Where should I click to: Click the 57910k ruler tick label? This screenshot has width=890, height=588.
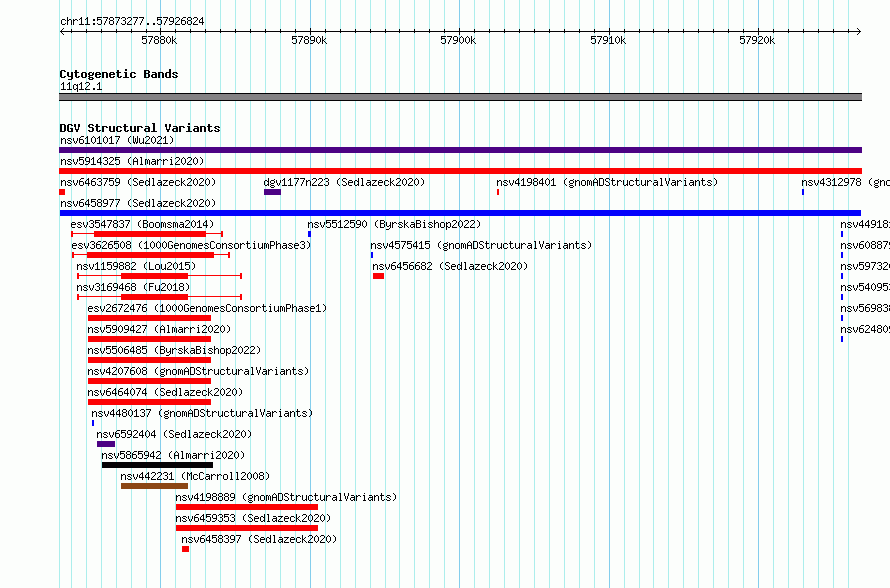pyautogui.click(x=608, y=40)
